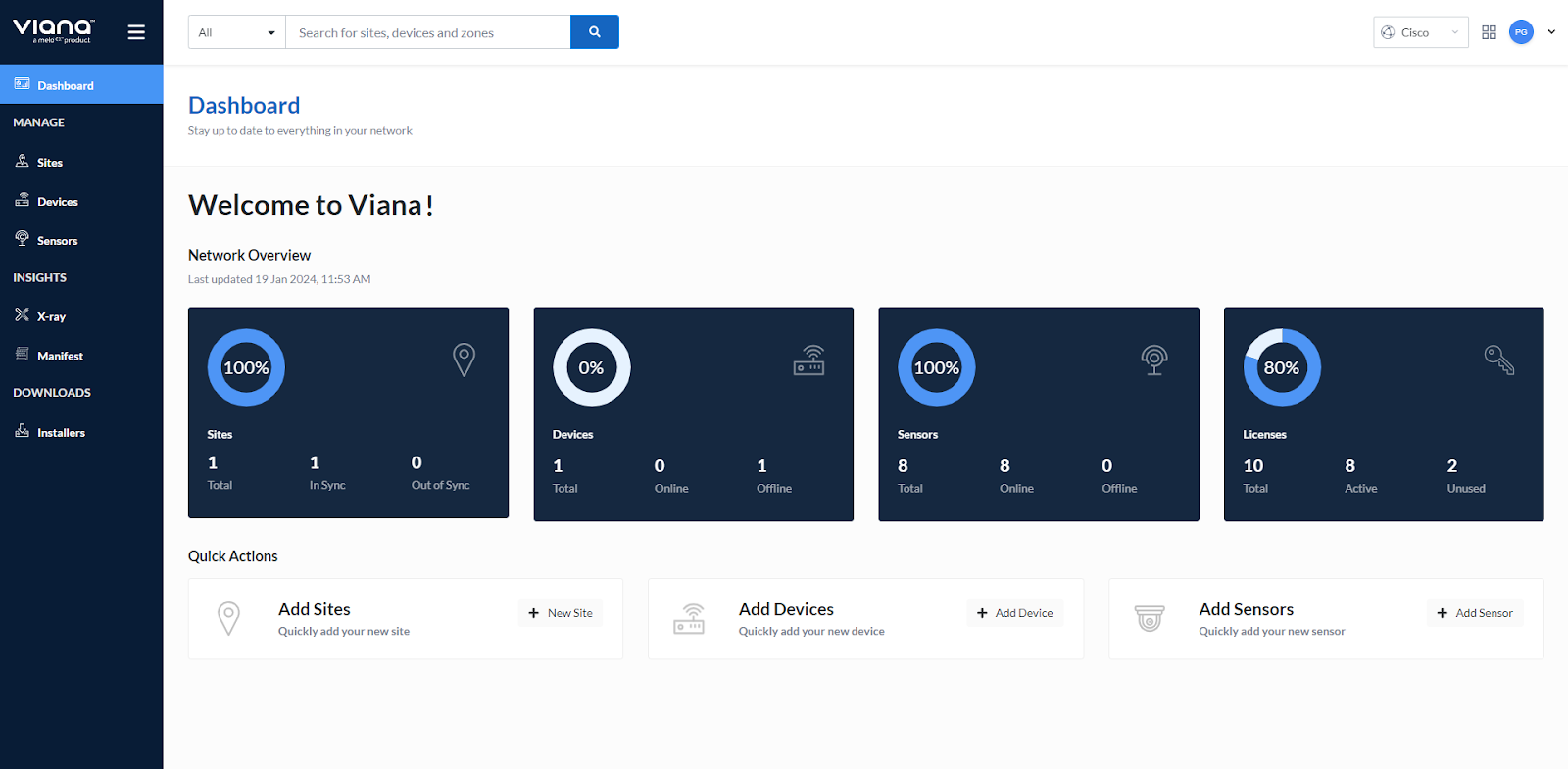Screen dimensions: 1568x769
Task: Open the All search filter dropdown
Action: click(x=236, y=32)
